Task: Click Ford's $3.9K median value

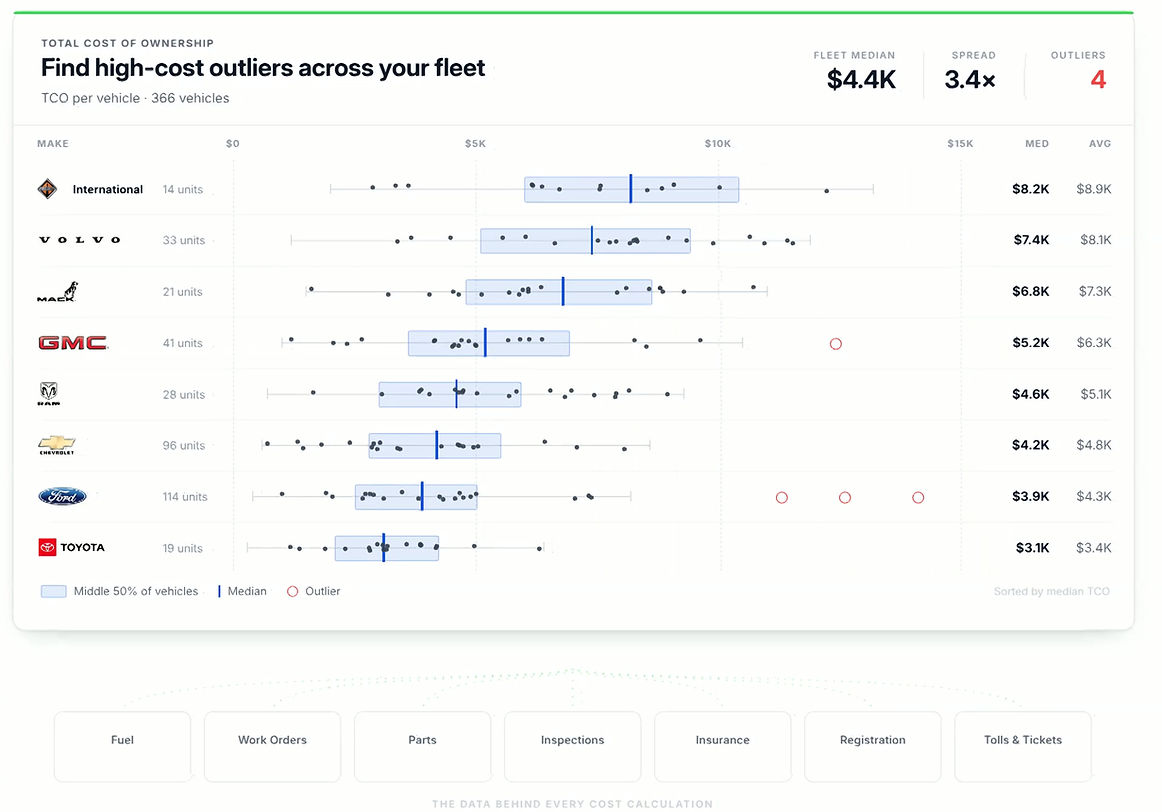Action: [1031, 496]
